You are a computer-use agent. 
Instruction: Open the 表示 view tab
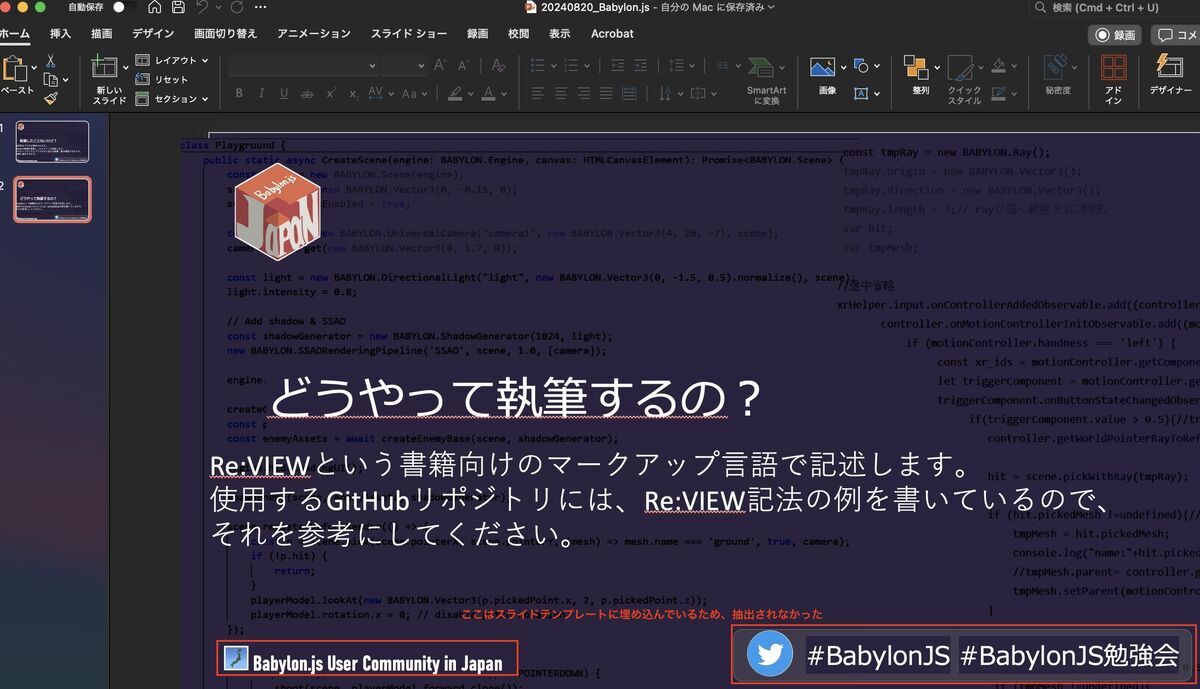point(559,33)
